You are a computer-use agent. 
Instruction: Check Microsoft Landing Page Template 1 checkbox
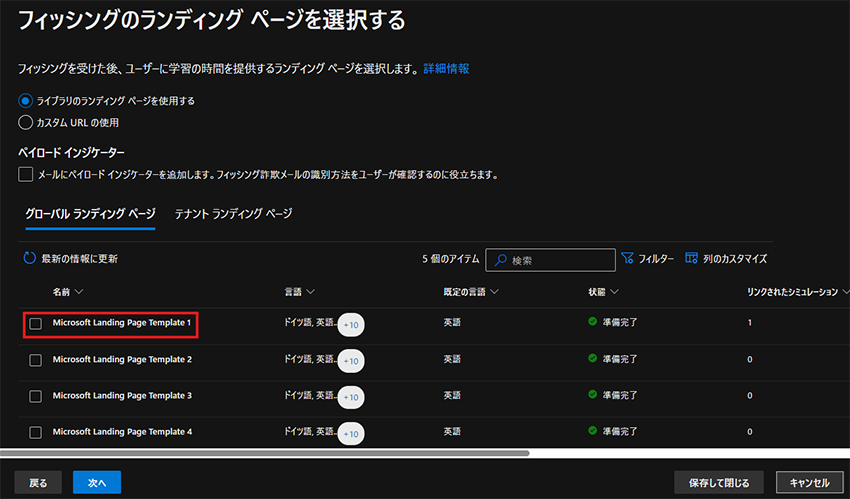coord(36,323)
